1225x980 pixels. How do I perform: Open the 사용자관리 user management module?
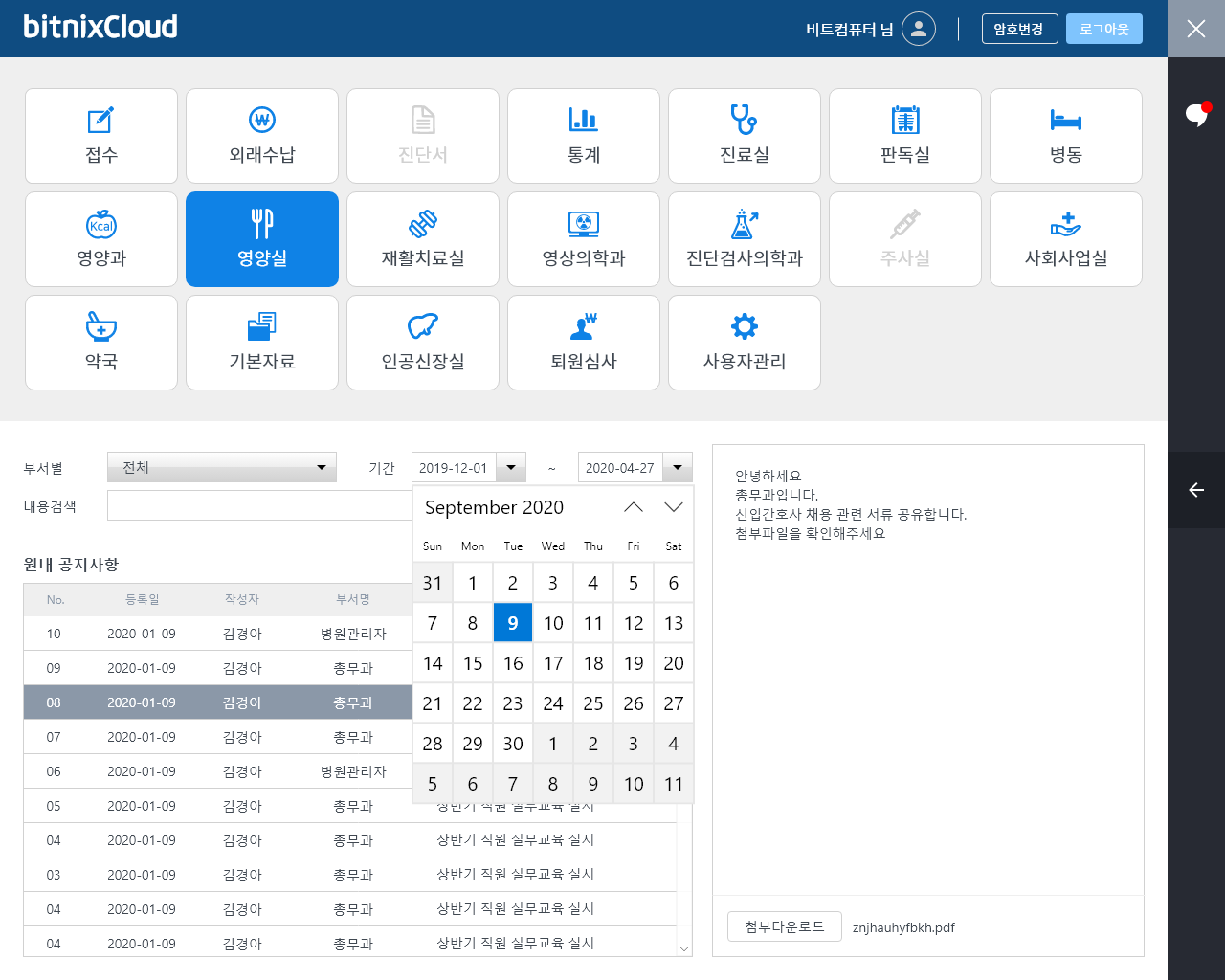point(745,343)
